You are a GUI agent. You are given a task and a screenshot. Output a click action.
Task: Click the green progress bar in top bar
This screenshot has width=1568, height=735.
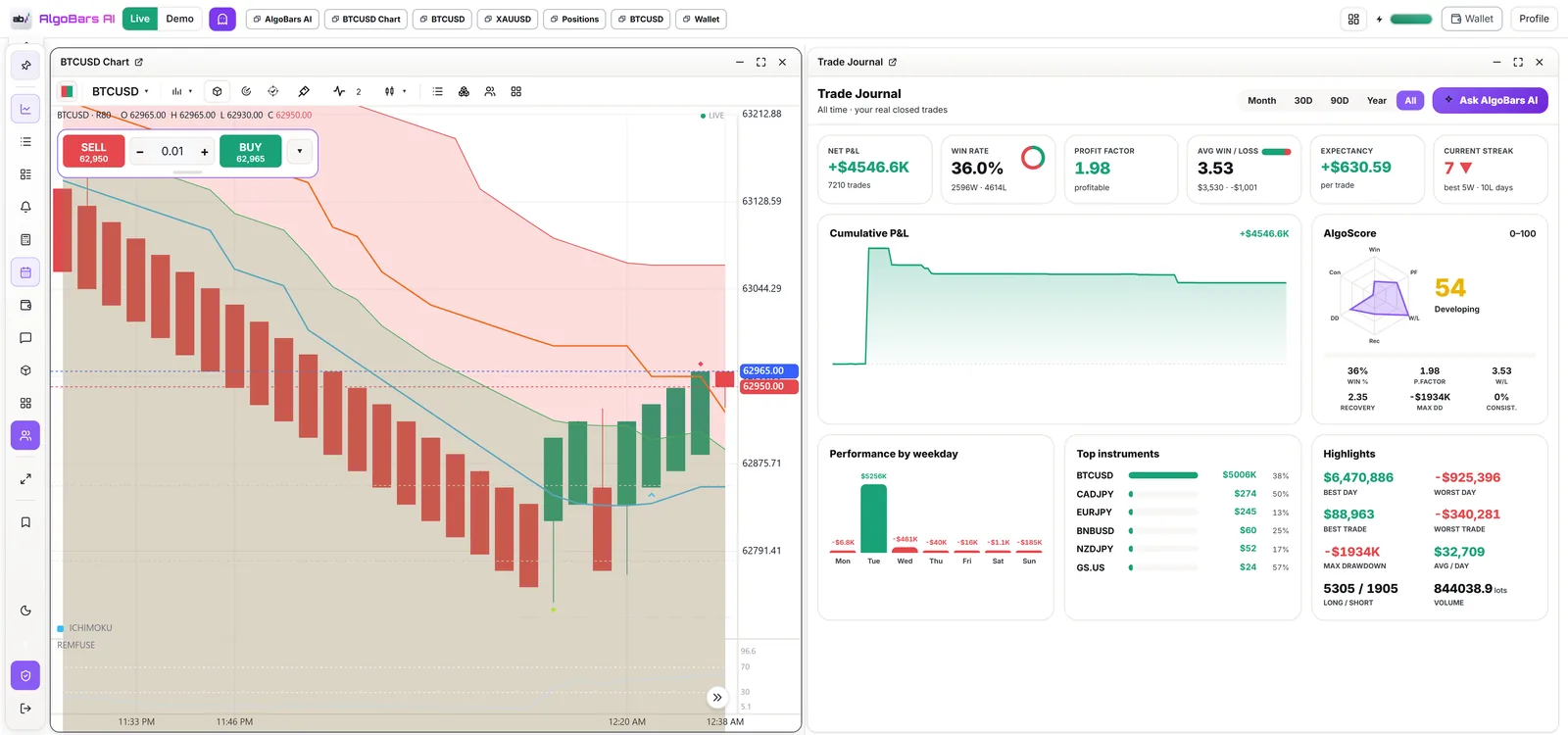pos(1411,19)
